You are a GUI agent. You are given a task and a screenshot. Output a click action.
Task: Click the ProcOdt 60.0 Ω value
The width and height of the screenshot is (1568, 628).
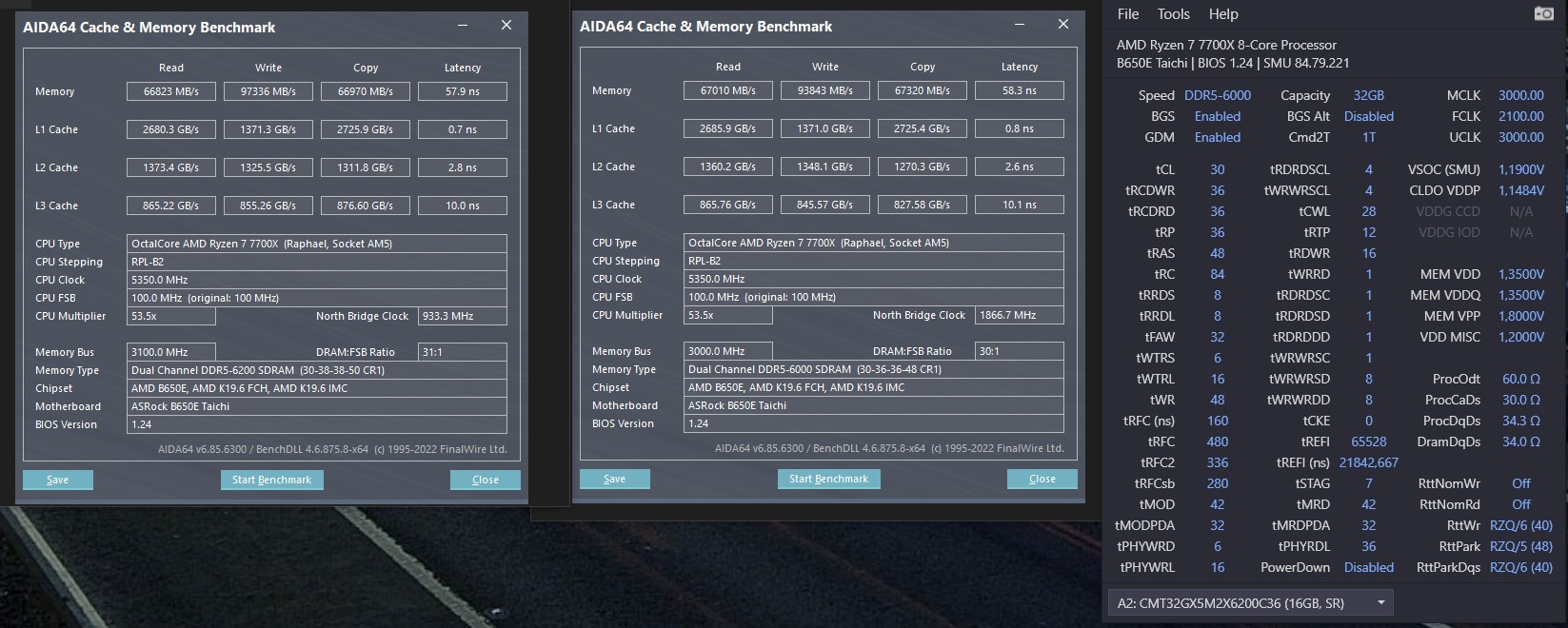tap(1521, 379)
